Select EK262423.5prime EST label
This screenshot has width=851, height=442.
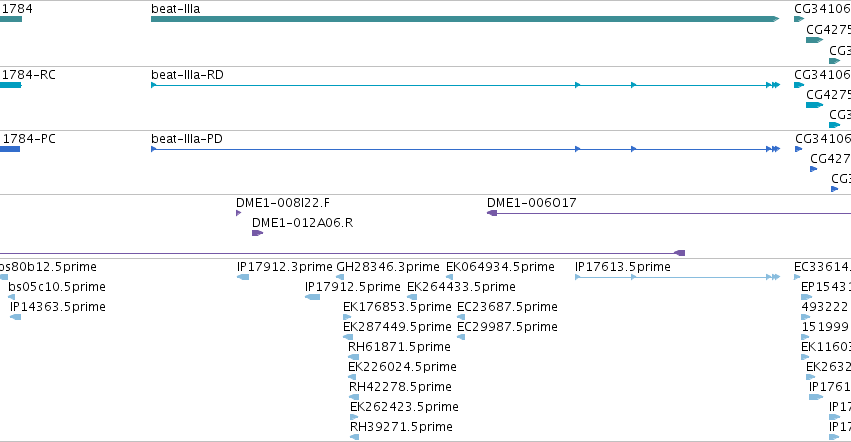[x=404, y=407]
